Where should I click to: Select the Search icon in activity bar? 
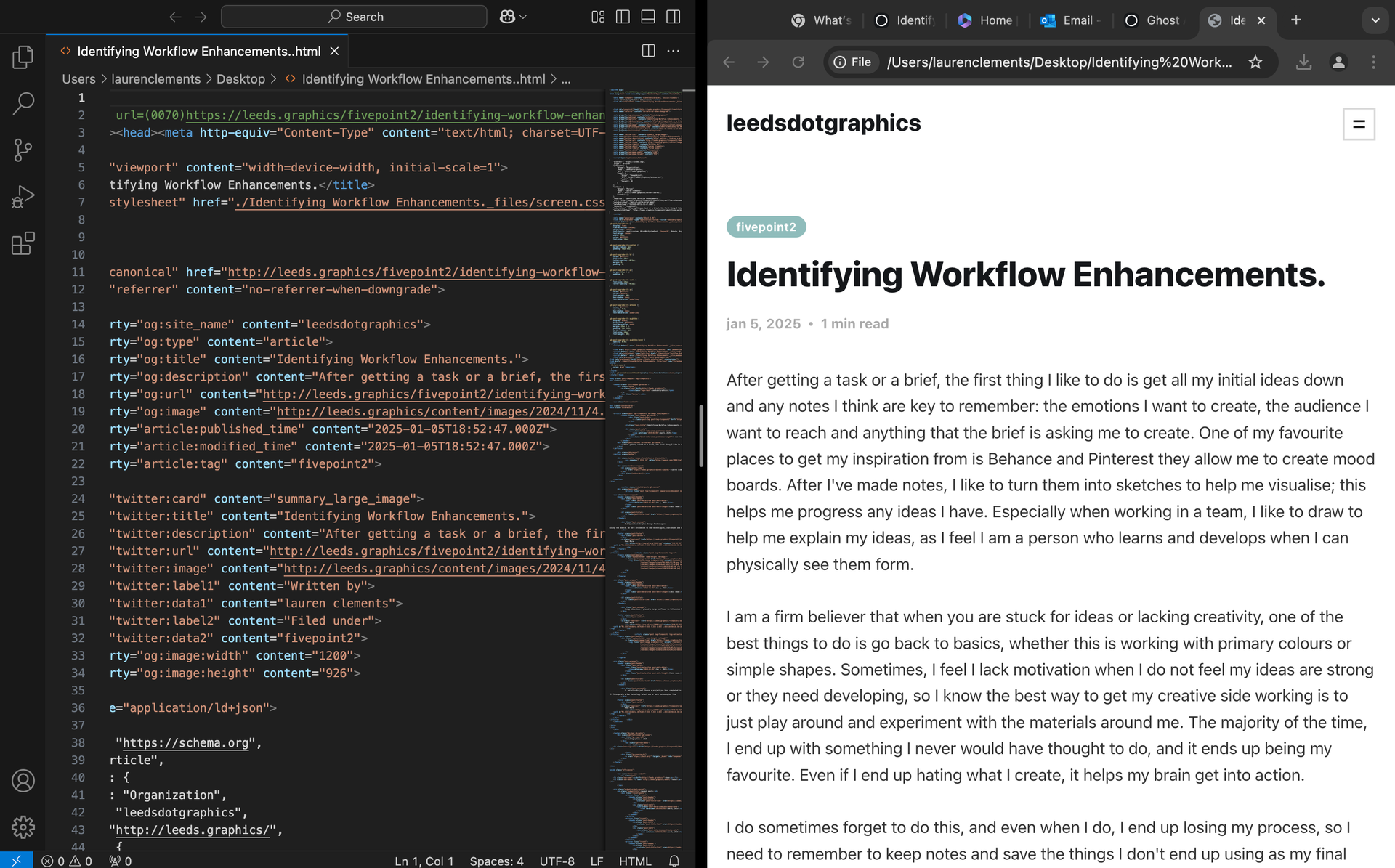pos(23,104)
